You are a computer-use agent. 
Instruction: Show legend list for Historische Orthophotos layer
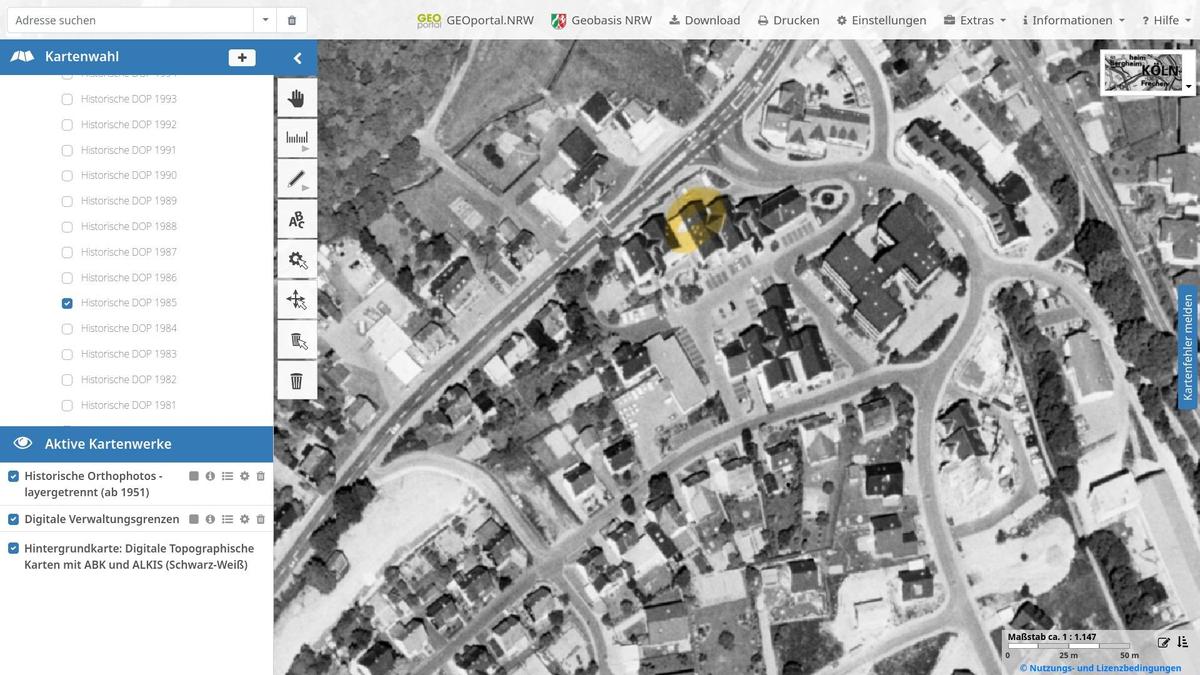pyautogui.click(x=227, y=476)
